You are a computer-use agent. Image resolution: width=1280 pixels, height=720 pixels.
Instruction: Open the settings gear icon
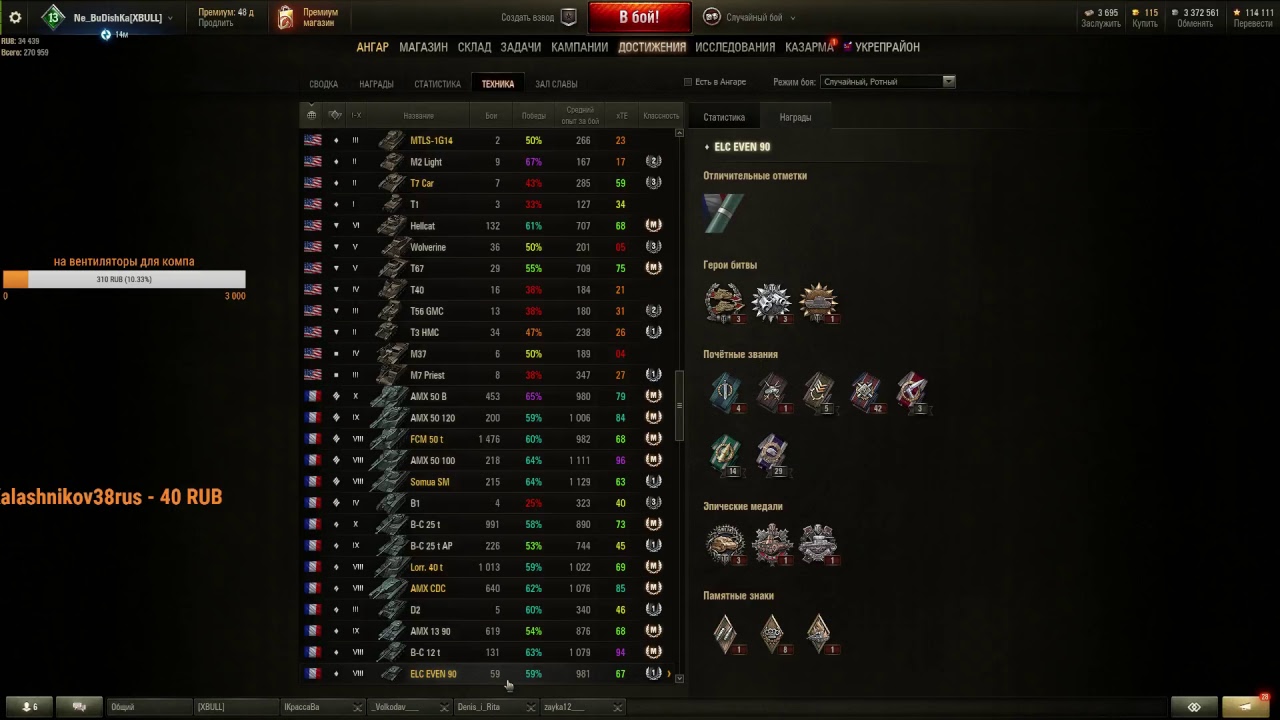[x=15, y=18]
